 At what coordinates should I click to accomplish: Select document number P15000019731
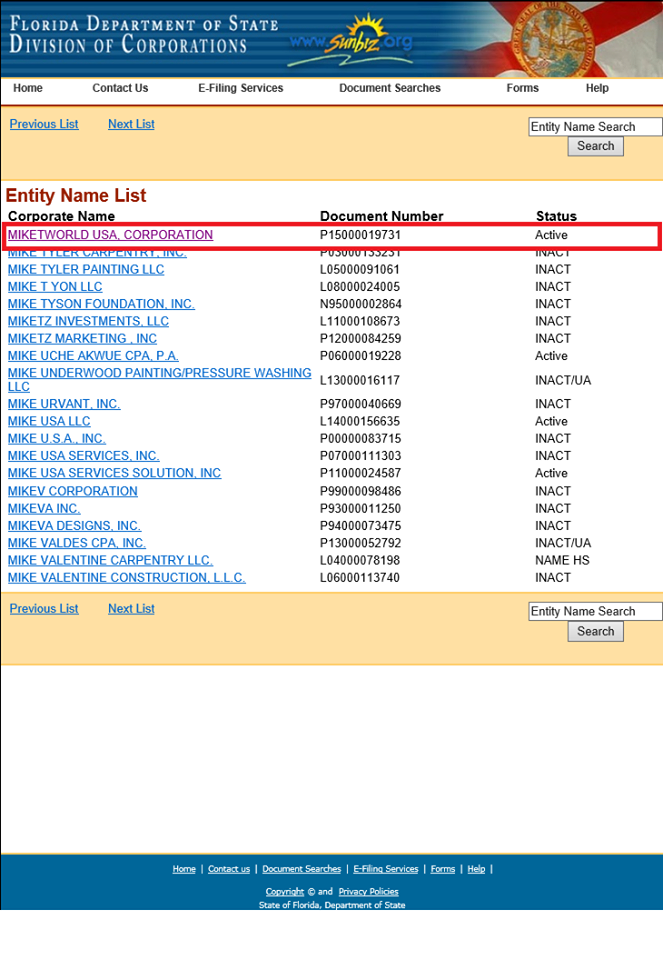(x=360, y=235)
